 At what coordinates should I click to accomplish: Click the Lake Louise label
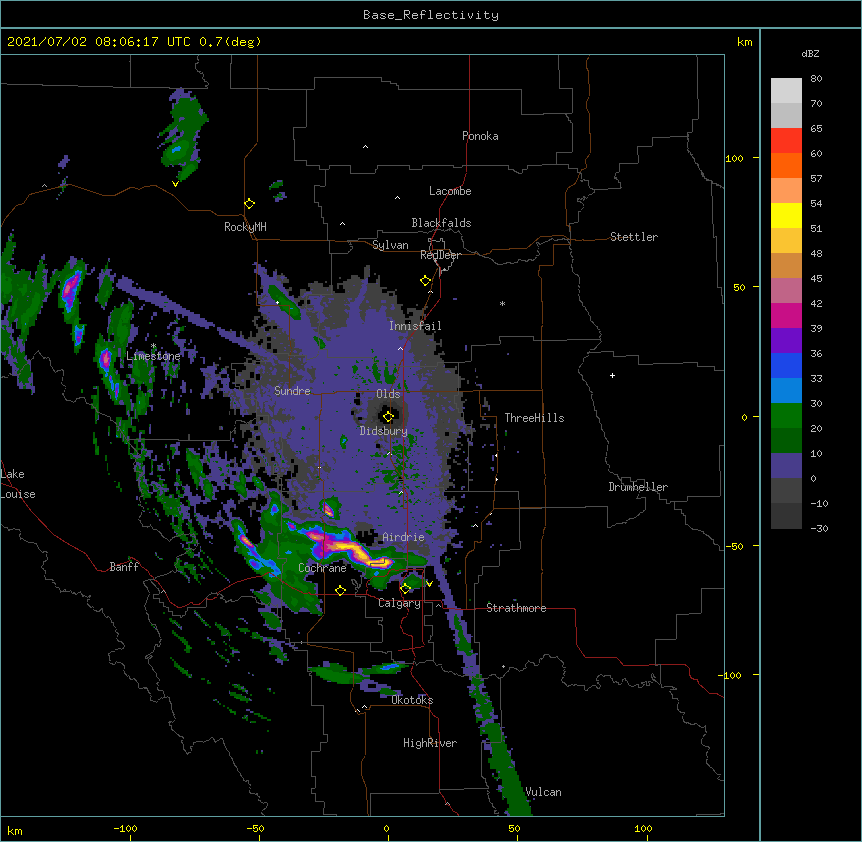pyautogui.click(x=18, y=484)
